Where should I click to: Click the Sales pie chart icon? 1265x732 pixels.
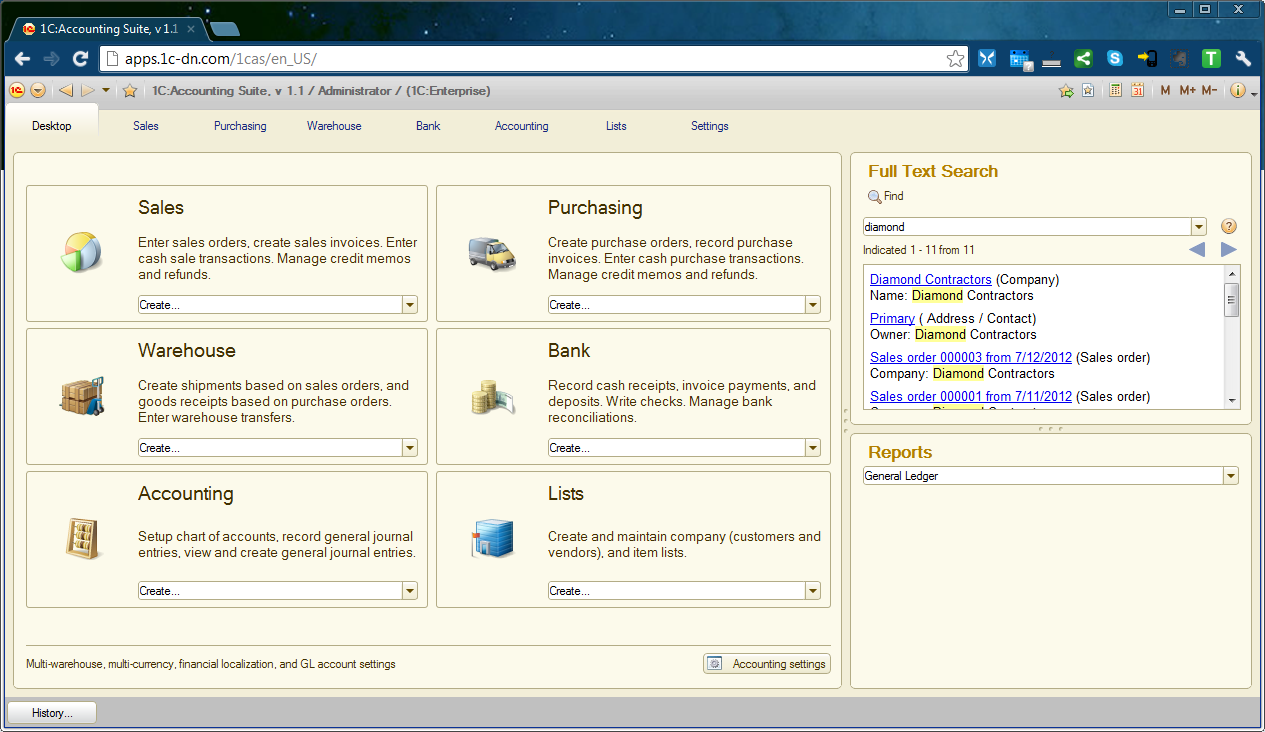pyautogui.click(x=82, y=252)
